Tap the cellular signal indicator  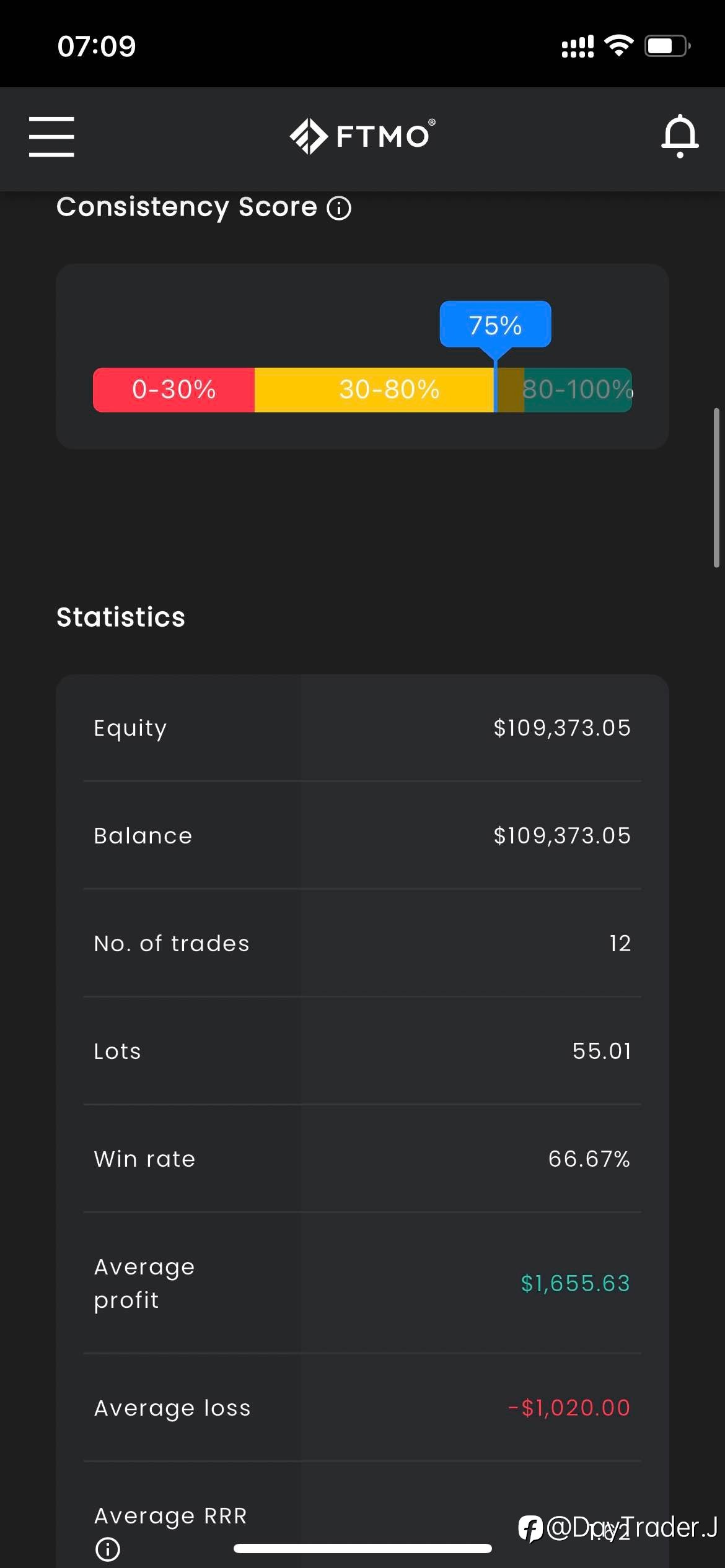[x=578, y=46]
